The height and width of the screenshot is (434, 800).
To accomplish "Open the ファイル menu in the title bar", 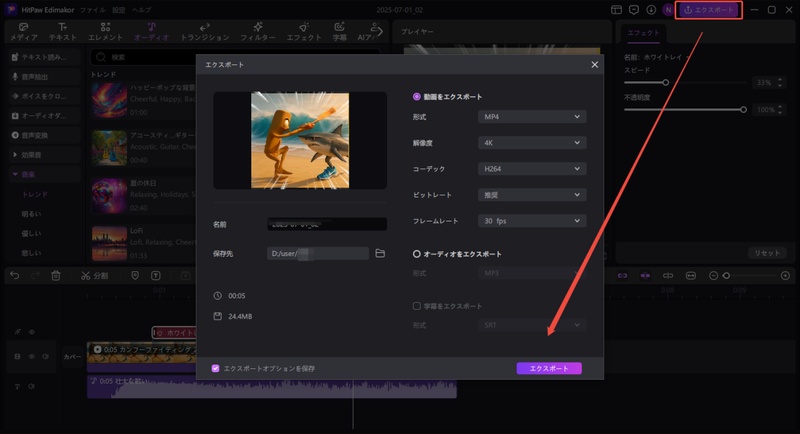I will [x=92, y=9].
